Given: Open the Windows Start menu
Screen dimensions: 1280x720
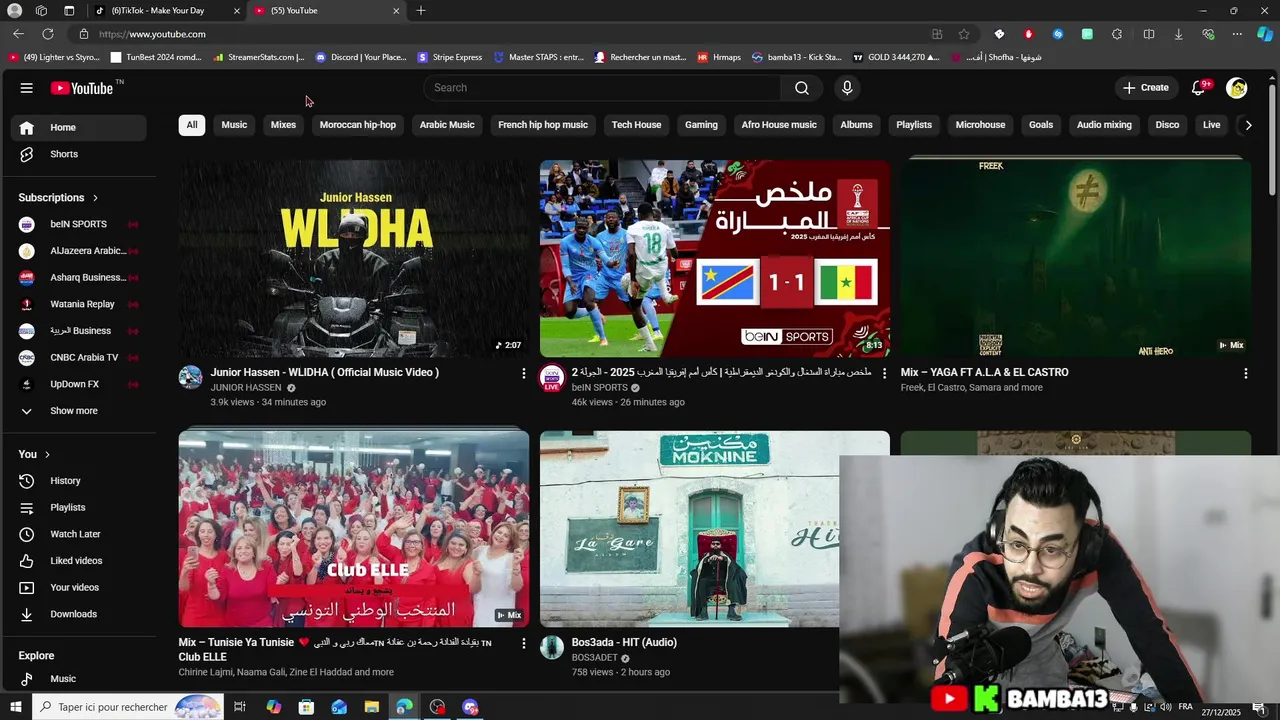Looking at the screenshot, I should [x=15, y=707].
